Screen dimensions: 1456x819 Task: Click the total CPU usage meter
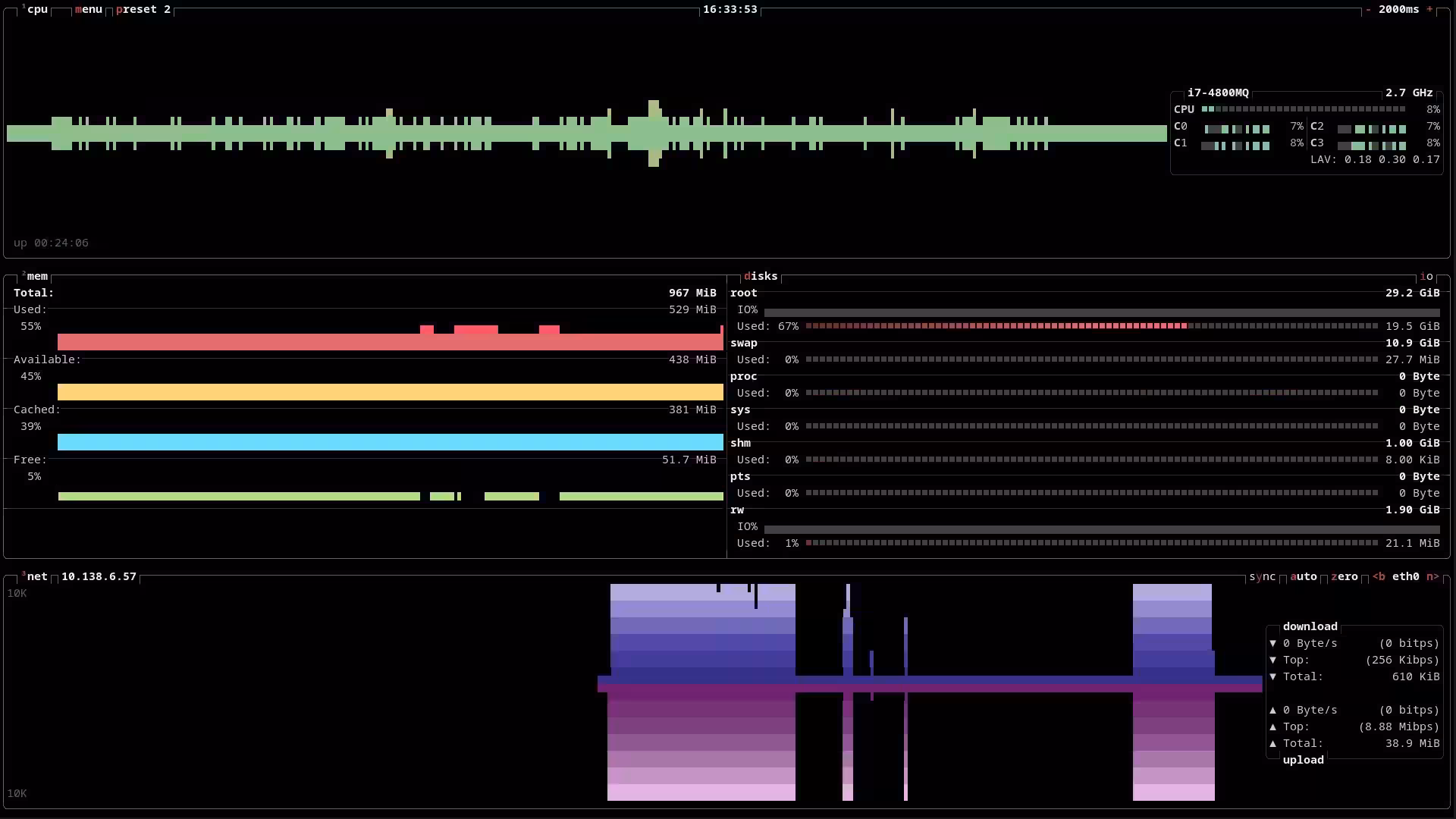(x=1304, y=109)
